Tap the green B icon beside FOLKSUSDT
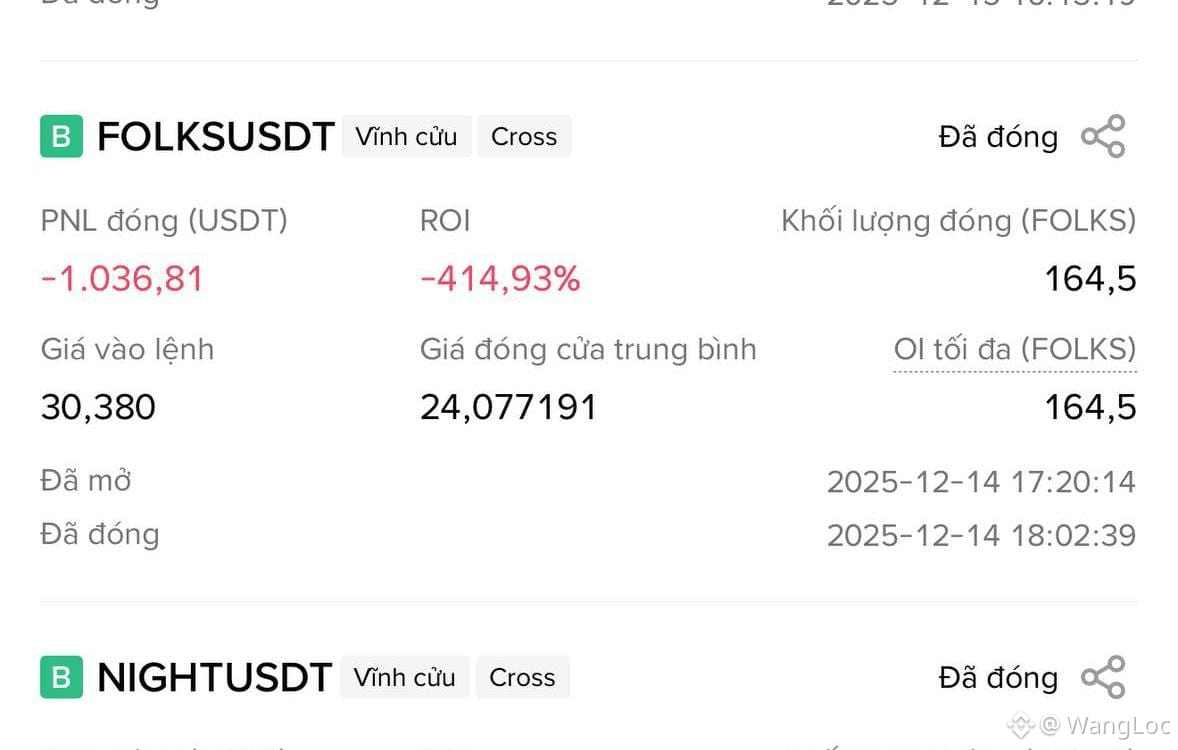The width and height of the screenshot is (1178, 750). 61,137
